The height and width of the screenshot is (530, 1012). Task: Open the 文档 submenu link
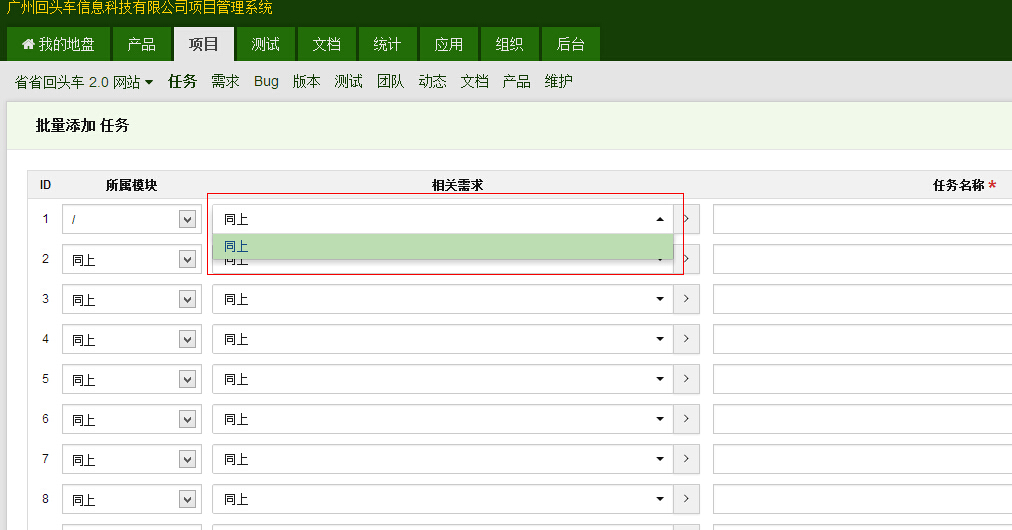point(474,81)
